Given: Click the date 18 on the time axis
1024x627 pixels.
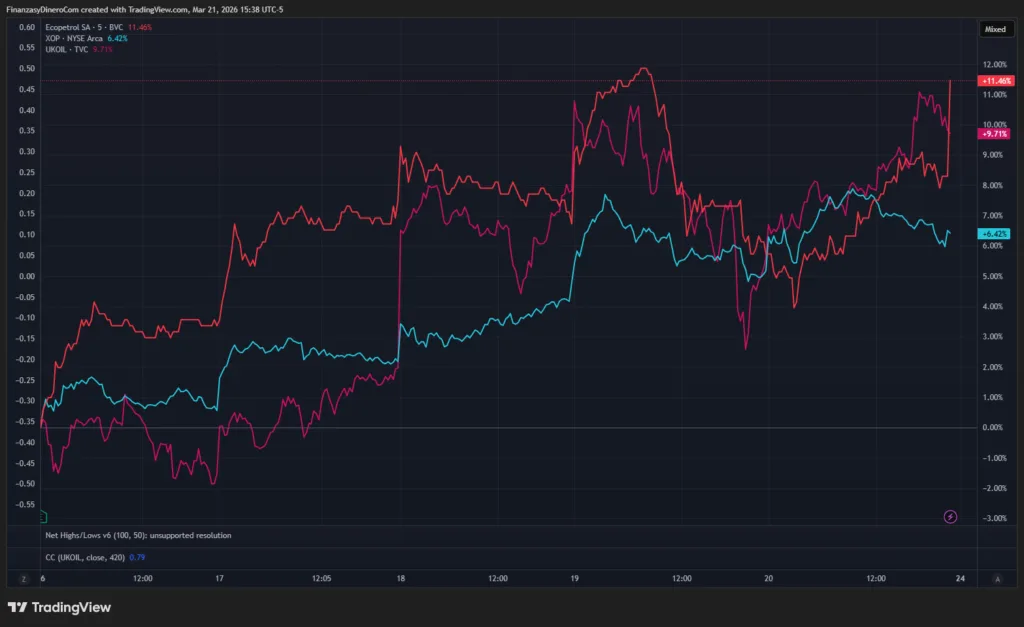Looking at the screenshot, I should (400, 578).
